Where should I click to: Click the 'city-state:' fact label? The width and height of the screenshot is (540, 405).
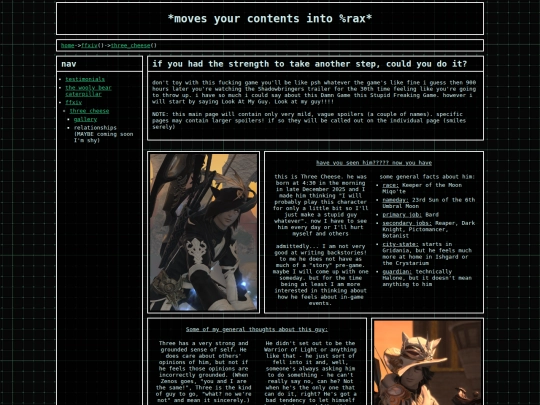(x=400, y=245)
